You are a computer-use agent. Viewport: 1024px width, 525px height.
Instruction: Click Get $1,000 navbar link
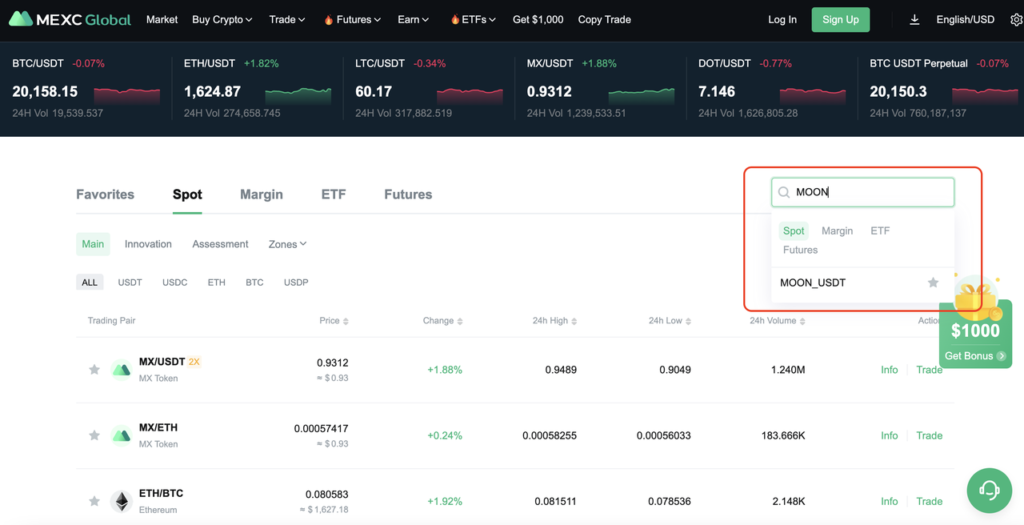[538, 20]
